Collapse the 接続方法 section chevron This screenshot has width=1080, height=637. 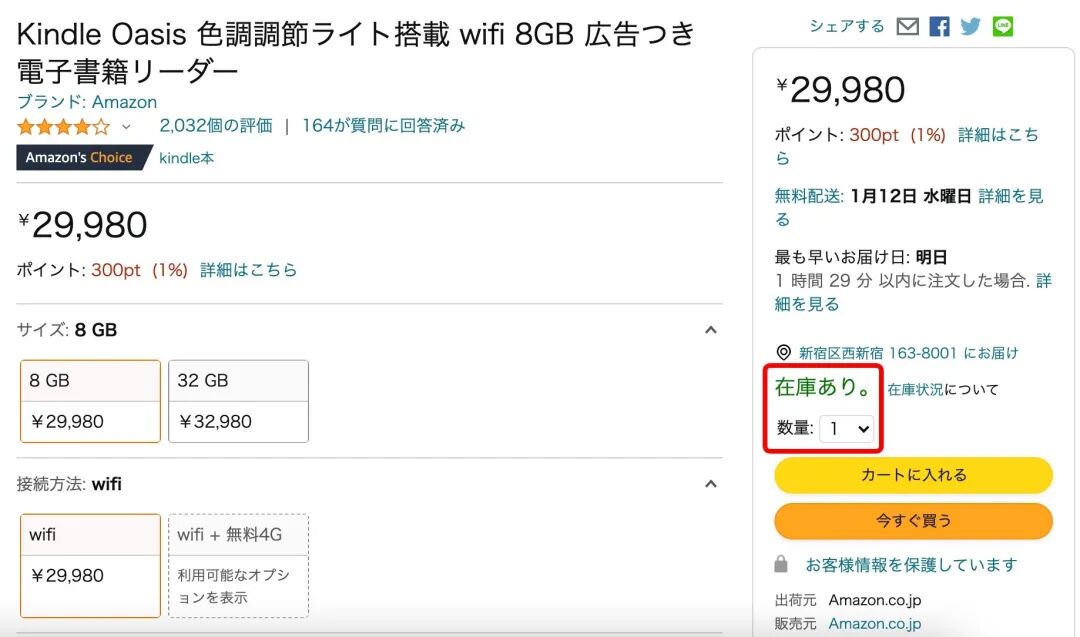point(710,484)
